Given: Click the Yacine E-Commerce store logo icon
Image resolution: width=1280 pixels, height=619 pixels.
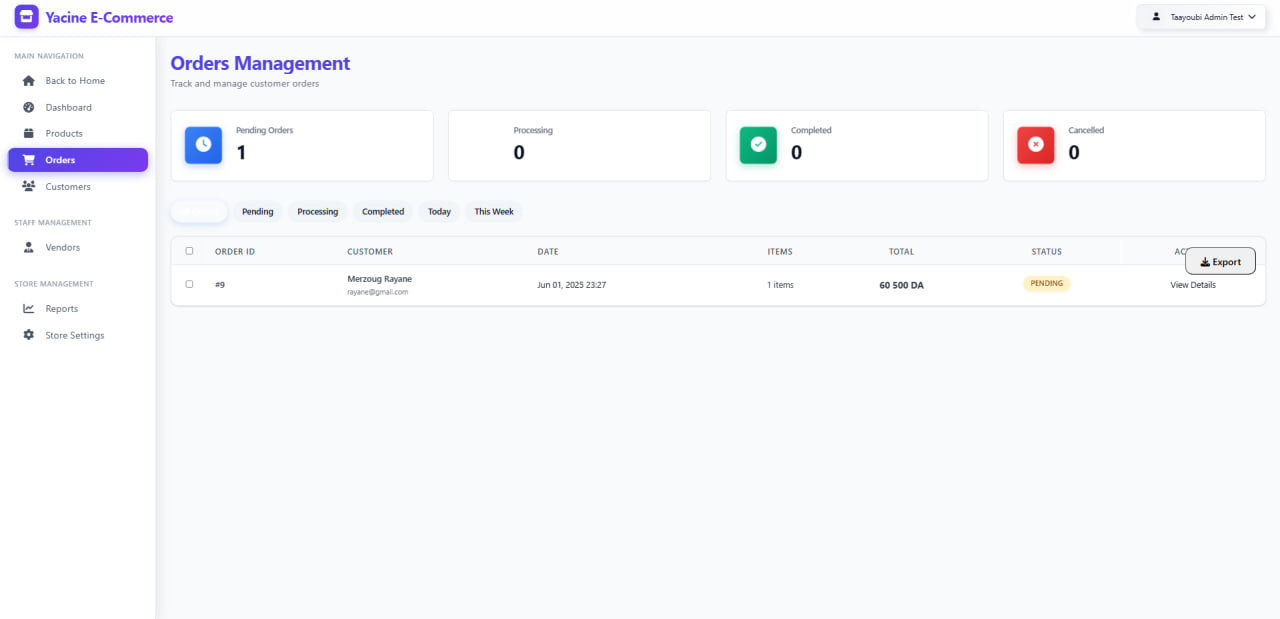Looking at the screenshot, I should (26, 17).
